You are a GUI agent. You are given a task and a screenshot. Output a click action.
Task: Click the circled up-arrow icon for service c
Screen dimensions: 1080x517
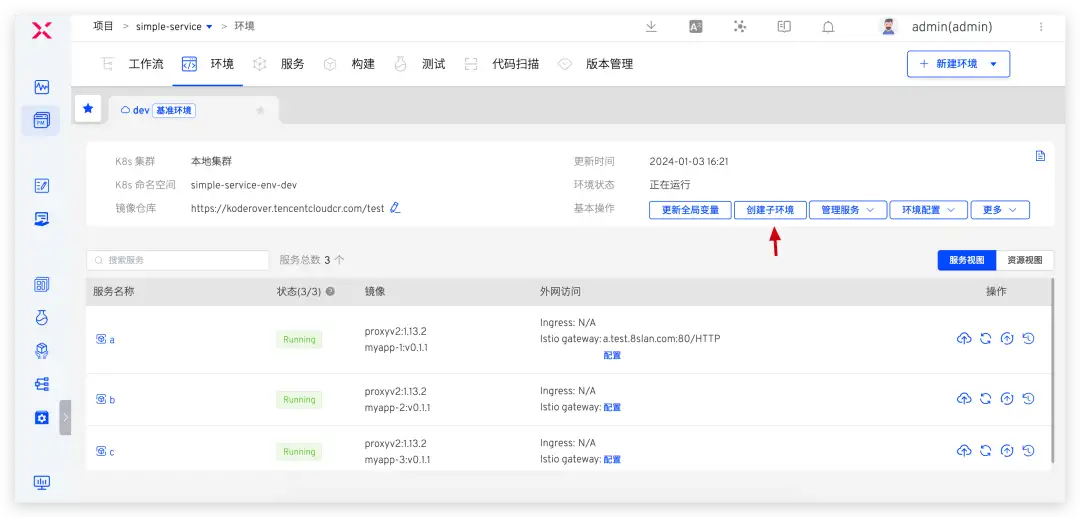click(x=1007, y=451)
